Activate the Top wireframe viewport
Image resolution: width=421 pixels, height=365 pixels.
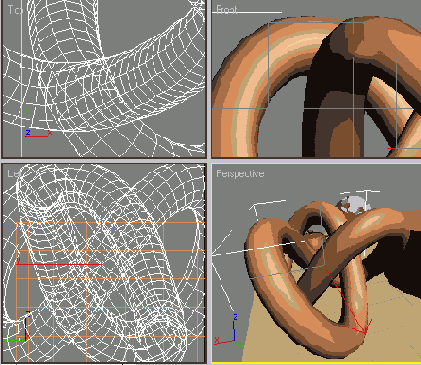104,79
